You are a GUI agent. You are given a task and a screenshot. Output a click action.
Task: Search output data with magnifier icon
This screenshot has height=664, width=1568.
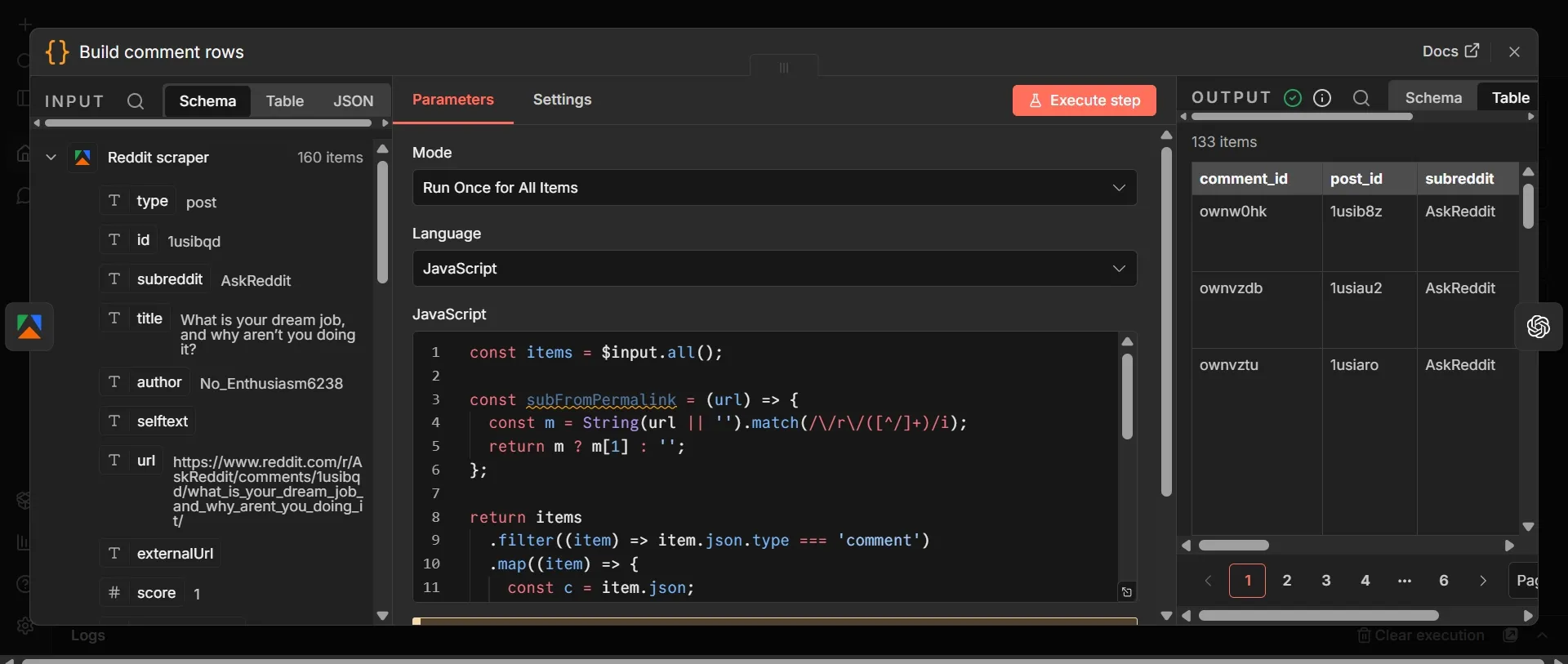click(x=1361, y=98)
